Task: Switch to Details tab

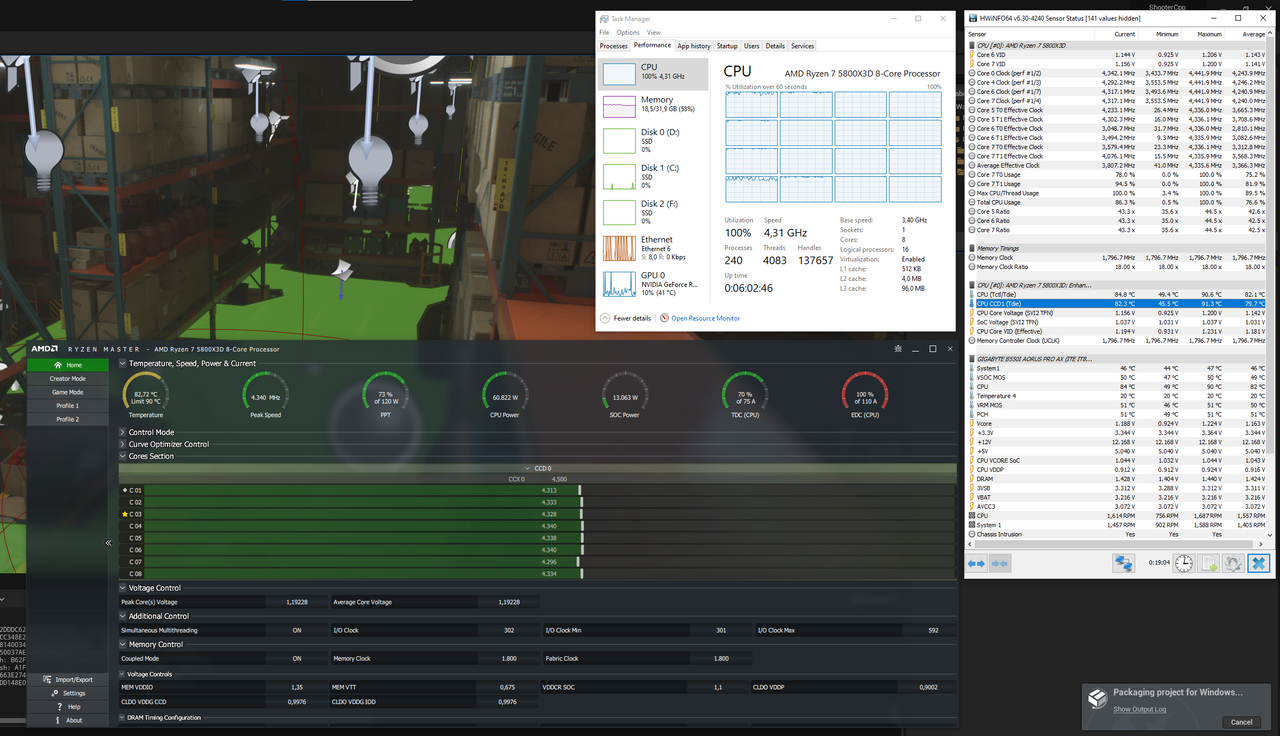Action: click(x=775, y=46)
